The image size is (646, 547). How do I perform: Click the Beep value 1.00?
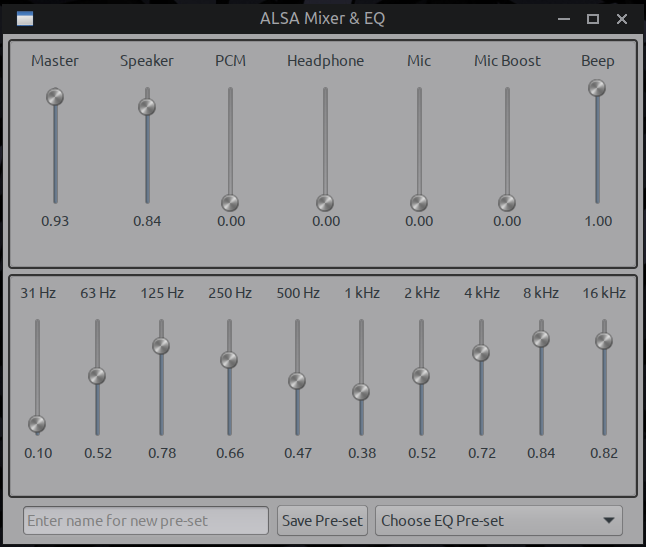(598, 221)
